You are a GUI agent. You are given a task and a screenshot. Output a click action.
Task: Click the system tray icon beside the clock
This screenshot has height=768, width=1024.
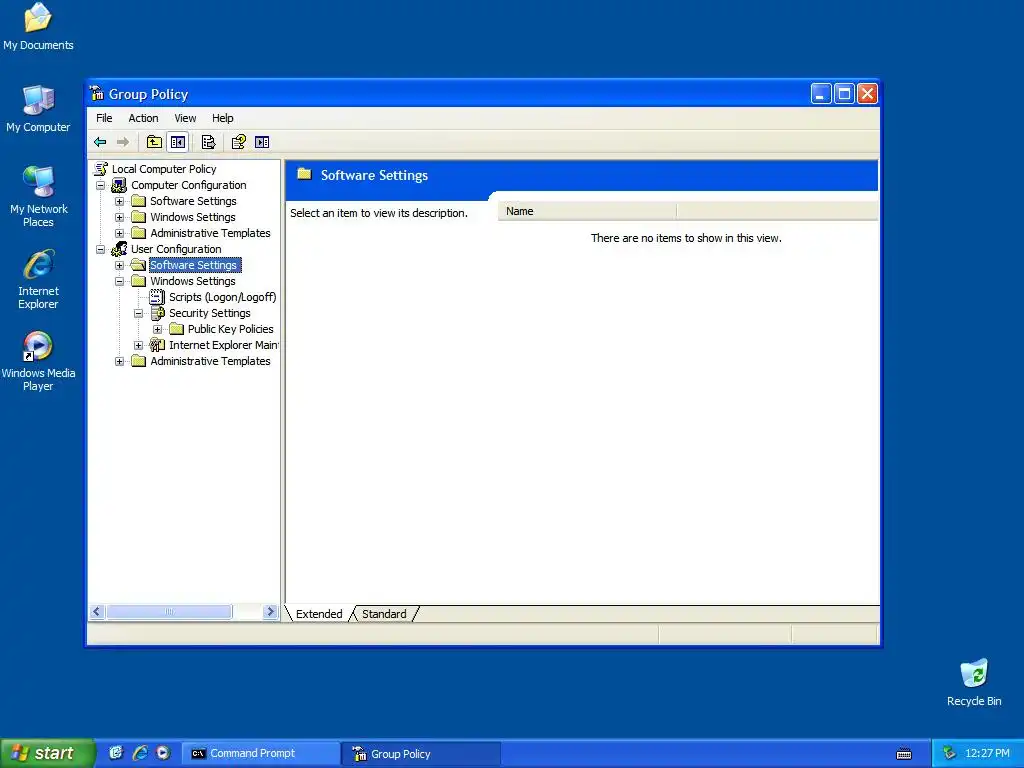(949, 753)
